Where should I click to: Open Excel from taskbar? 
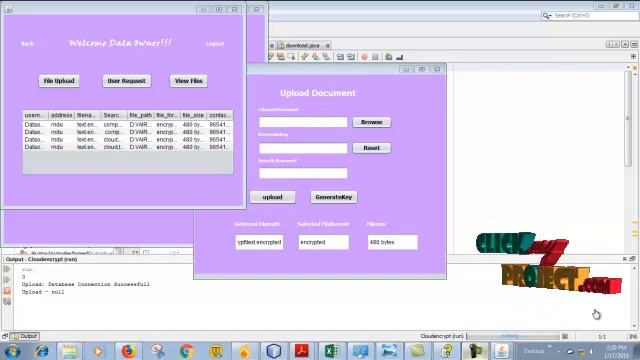(x=331, y=351)
